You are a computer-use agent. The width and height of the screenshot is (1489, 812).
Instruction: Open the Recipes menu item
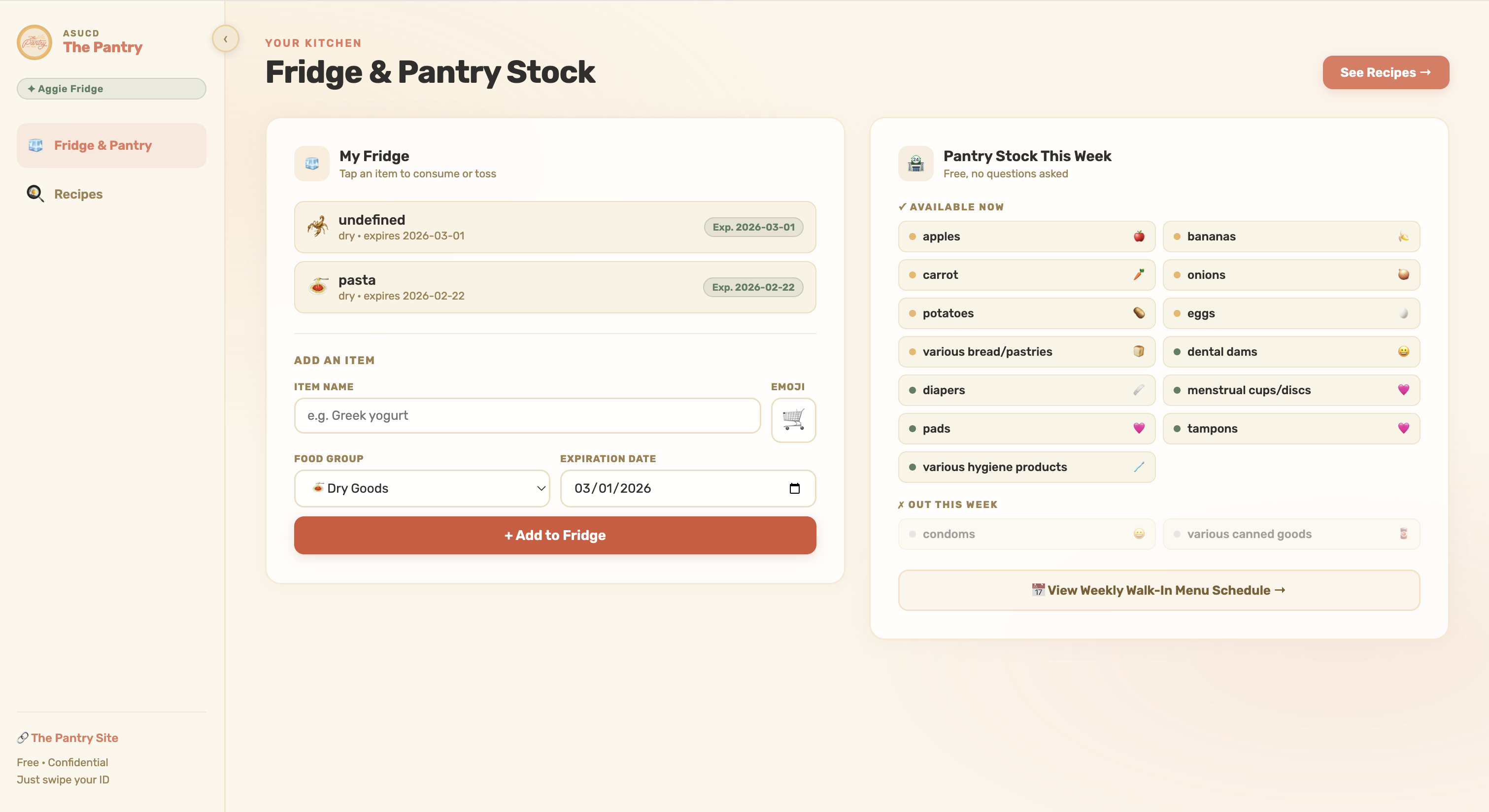[78, 194]
